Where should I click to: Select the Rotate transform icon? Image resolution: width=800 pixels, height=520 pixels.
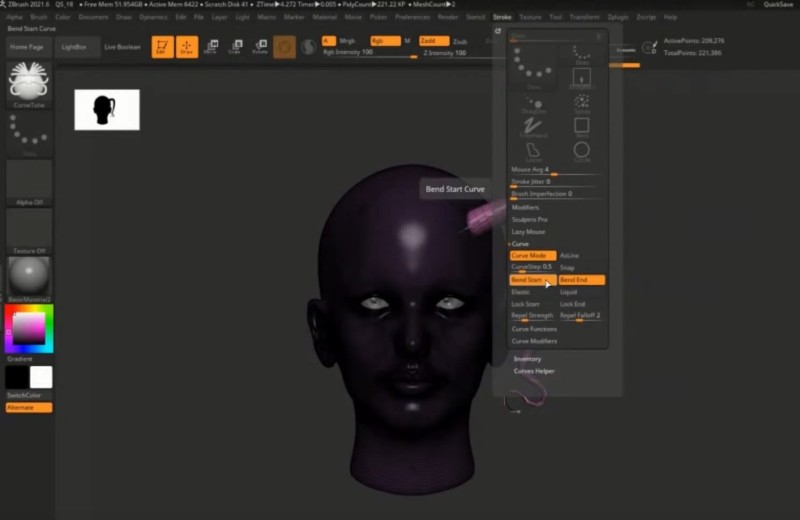[260, 46]
